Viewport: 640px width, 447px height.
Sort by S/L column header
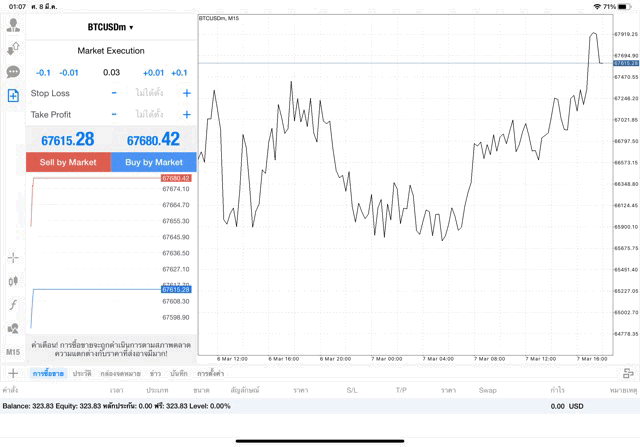pos(352,390)
